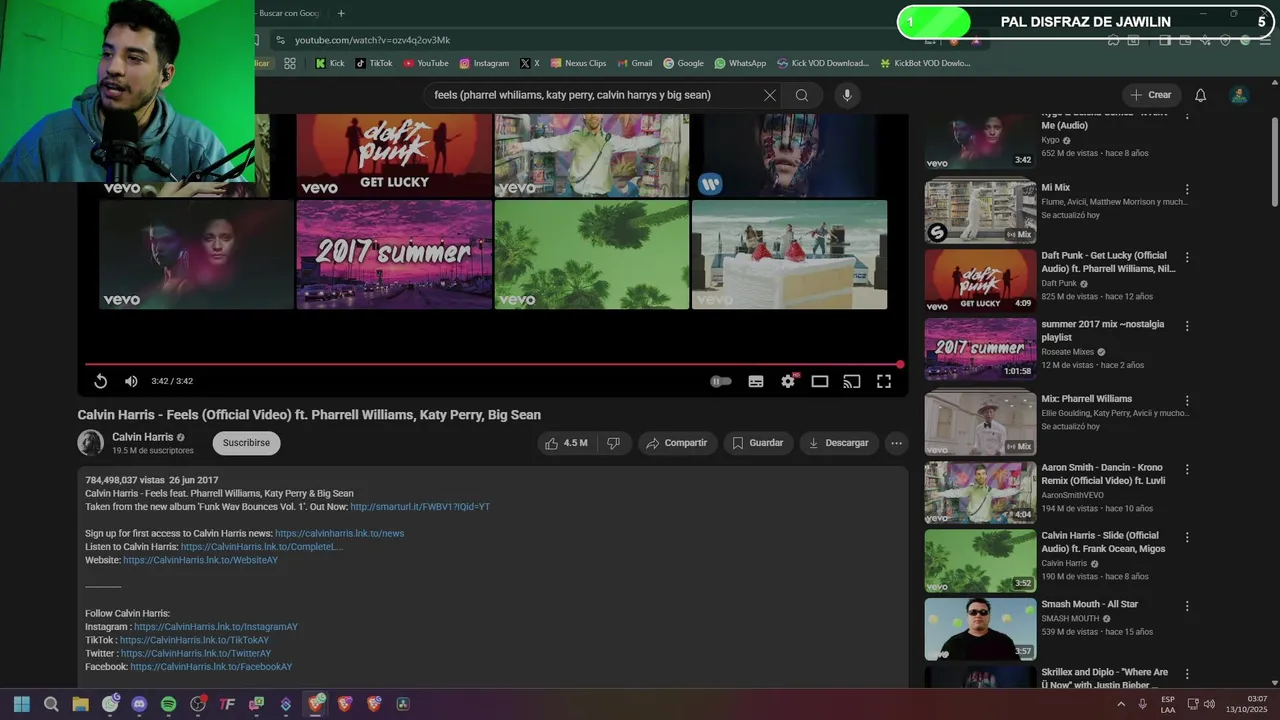Screen dimensions: 1280x720
Task: Enter fullscreen mode on the player
Action: (884, 381)
